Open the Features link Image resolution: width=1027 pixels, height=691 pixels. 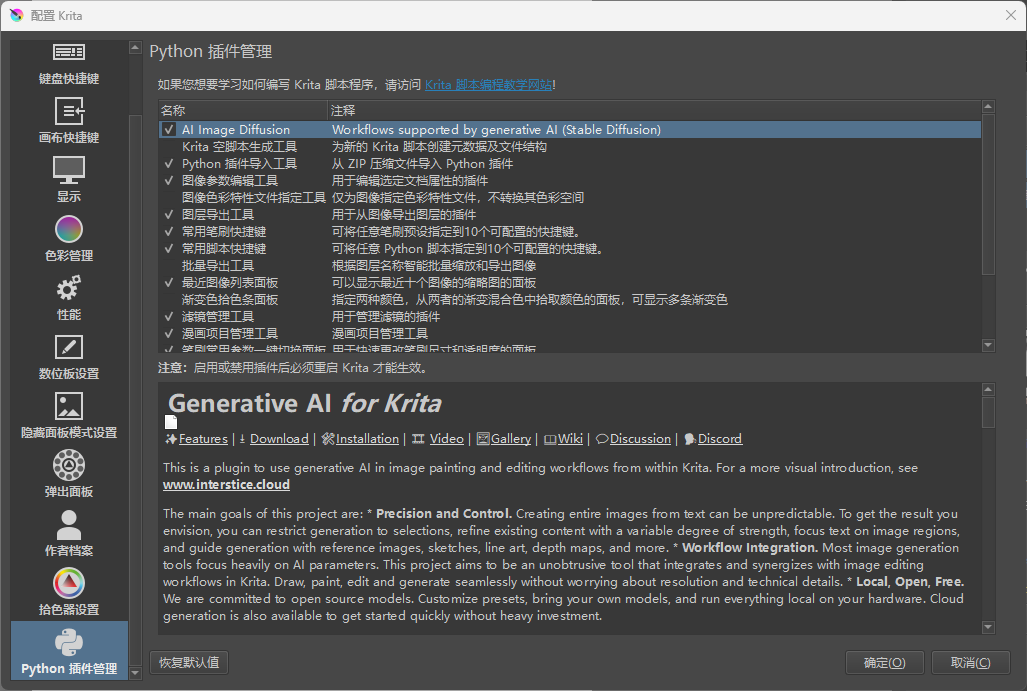click(203, 439)
